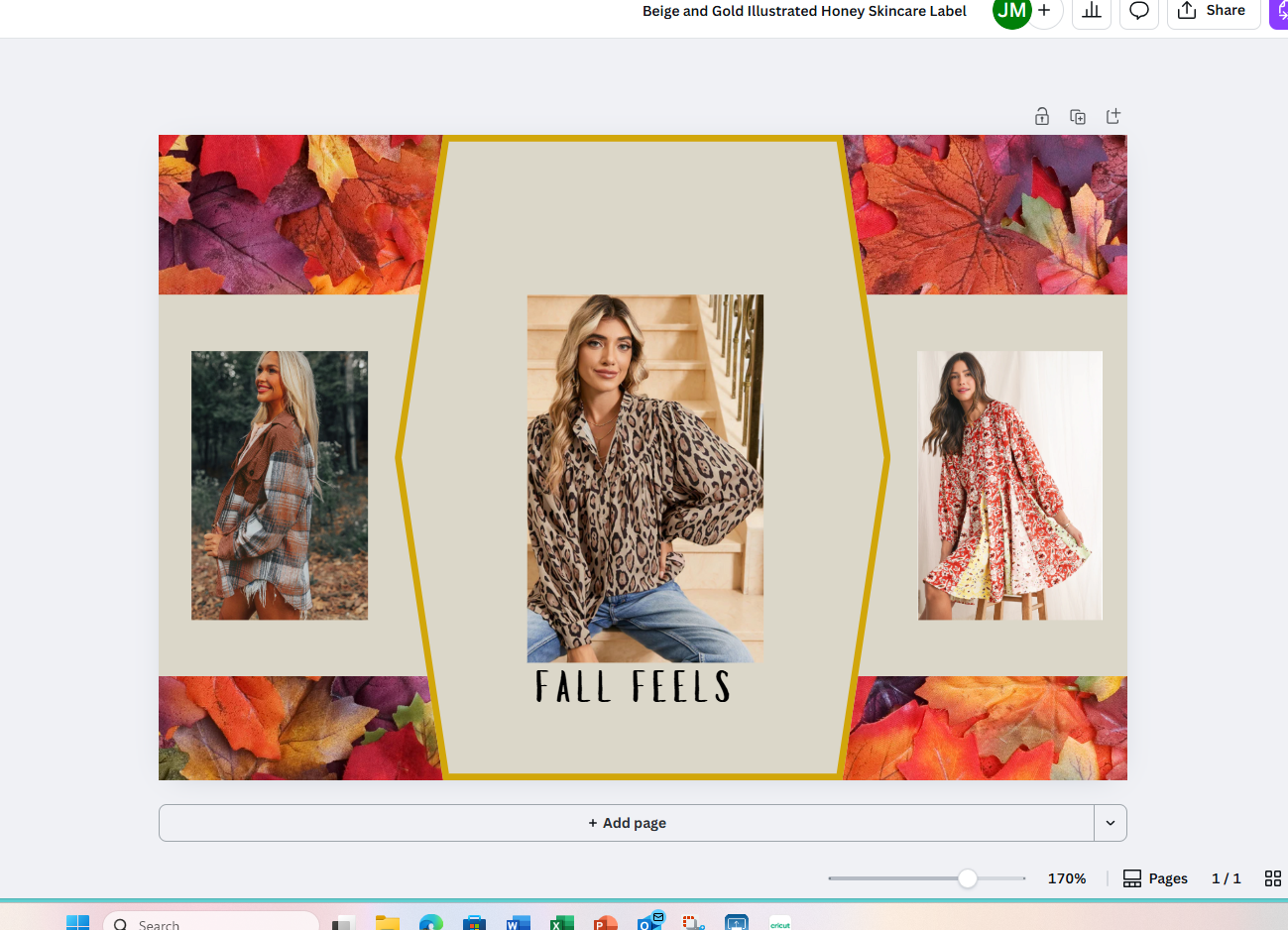Click the Add page button

coord(626,823)
